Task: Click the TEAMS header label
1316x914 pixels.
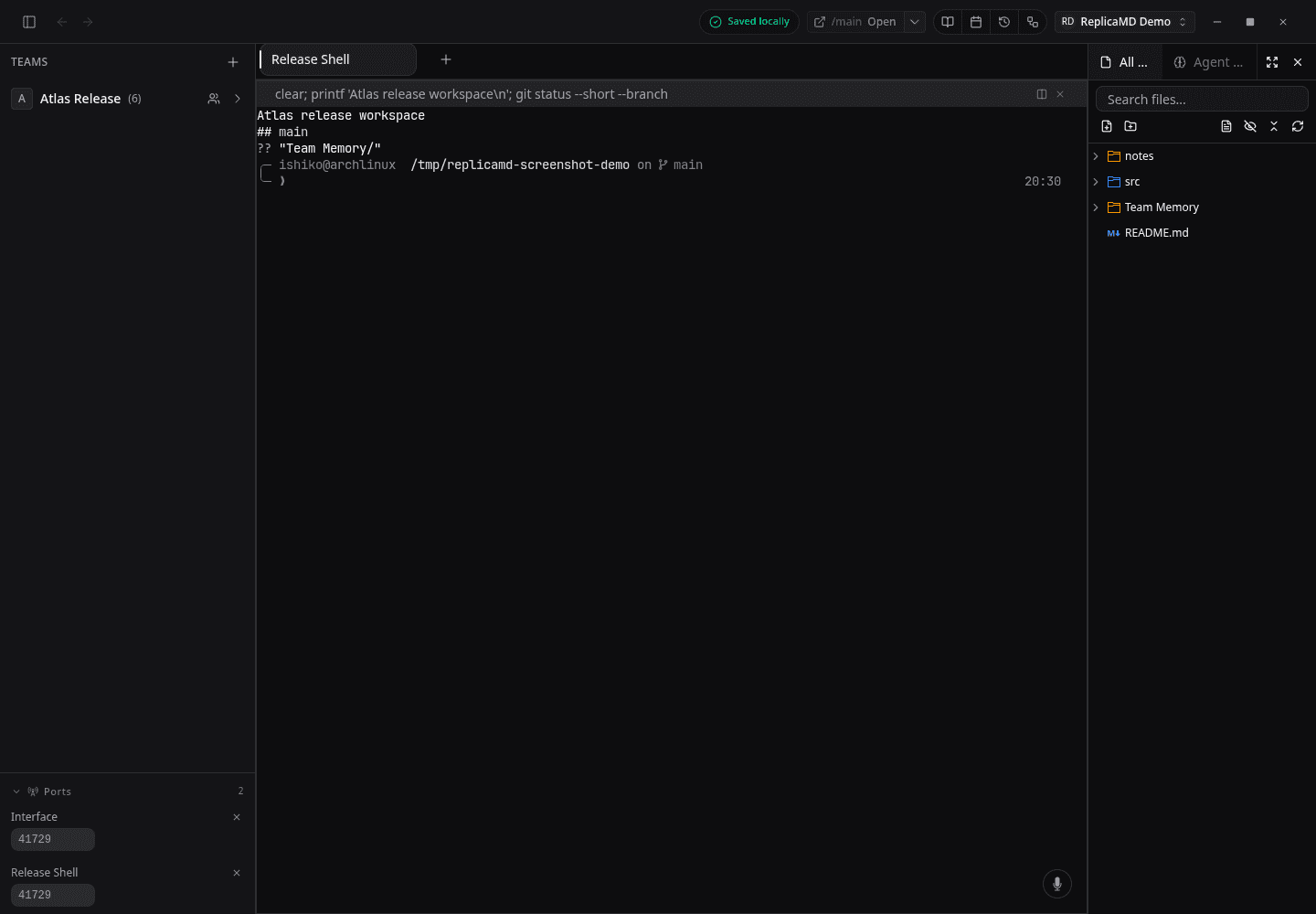Action: pos(29,62)
